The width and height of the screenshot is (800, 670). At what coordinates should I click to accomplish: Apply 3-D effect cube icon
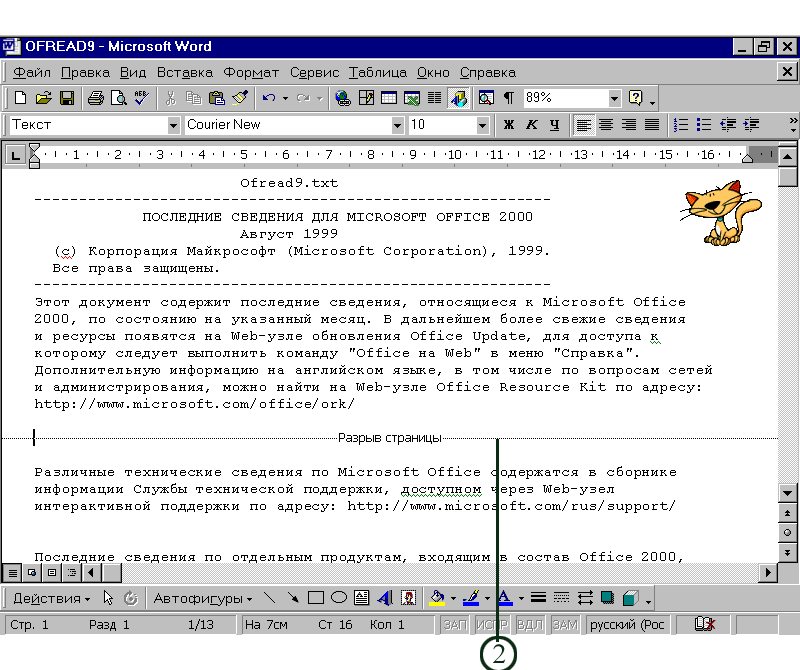tap(631, 598)
